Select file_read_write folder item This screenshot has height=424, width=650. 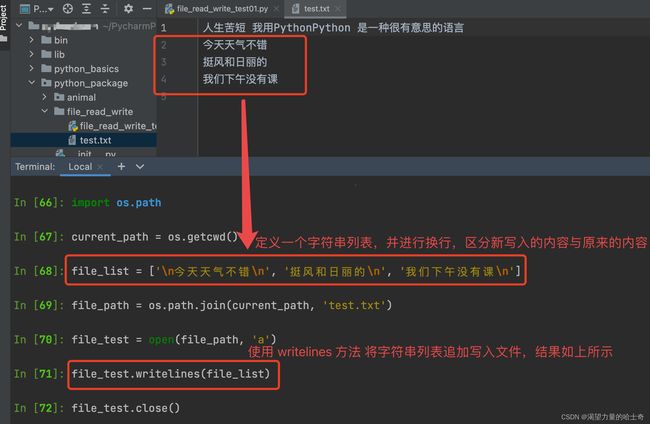99,112
